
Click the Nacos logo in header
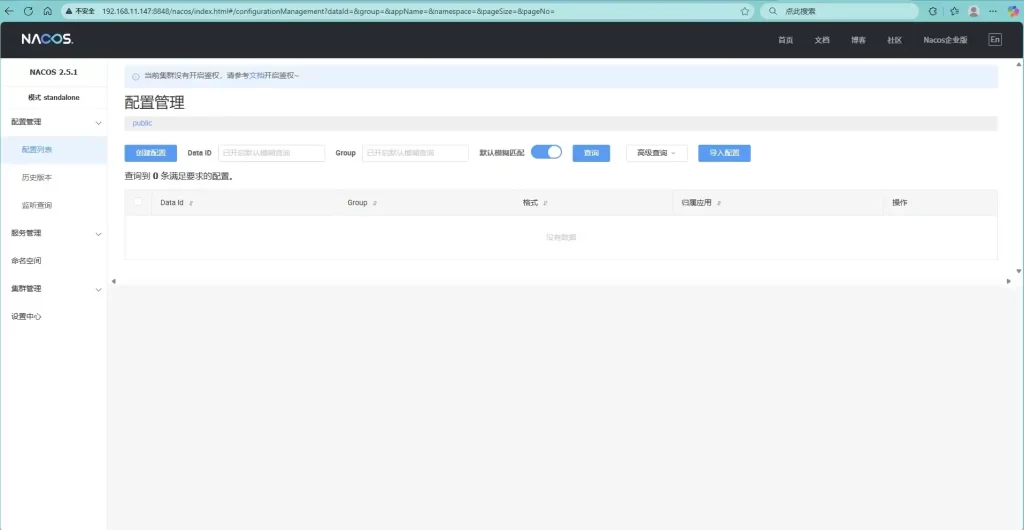tap(47, 39)
